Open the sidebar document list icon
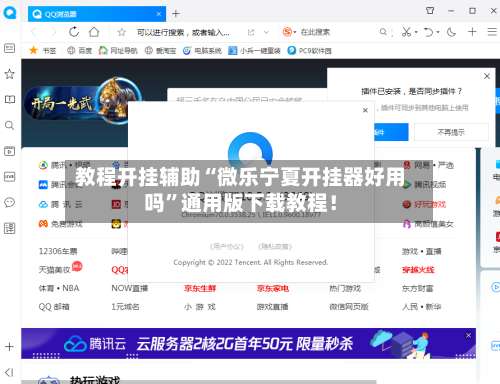This screenshot has height=384, width=500. click(9, 228)
